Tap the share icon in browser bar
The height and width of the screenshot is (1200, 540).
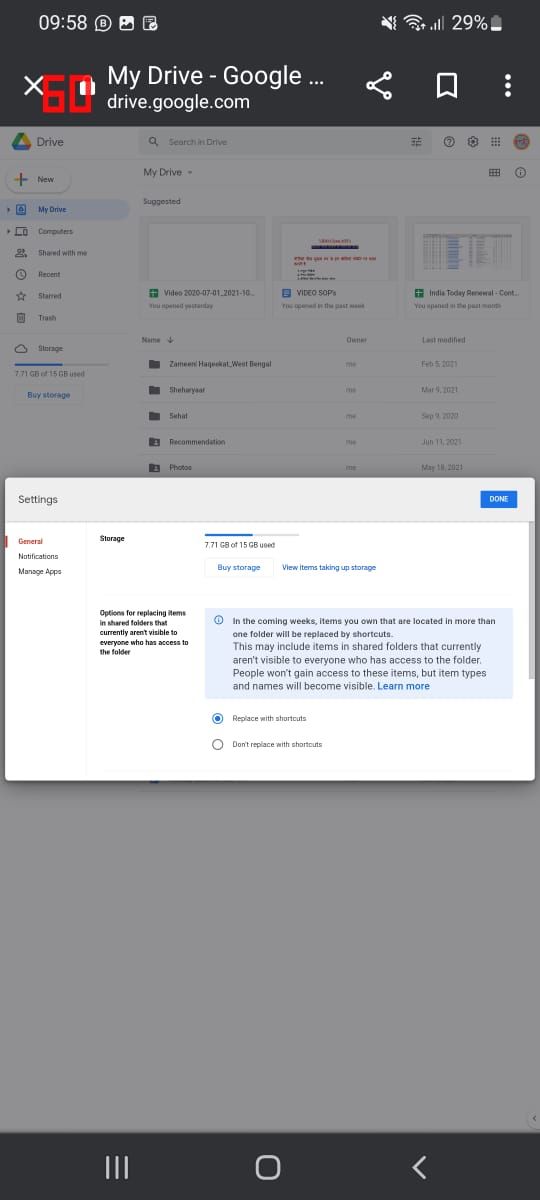(379, 86)
